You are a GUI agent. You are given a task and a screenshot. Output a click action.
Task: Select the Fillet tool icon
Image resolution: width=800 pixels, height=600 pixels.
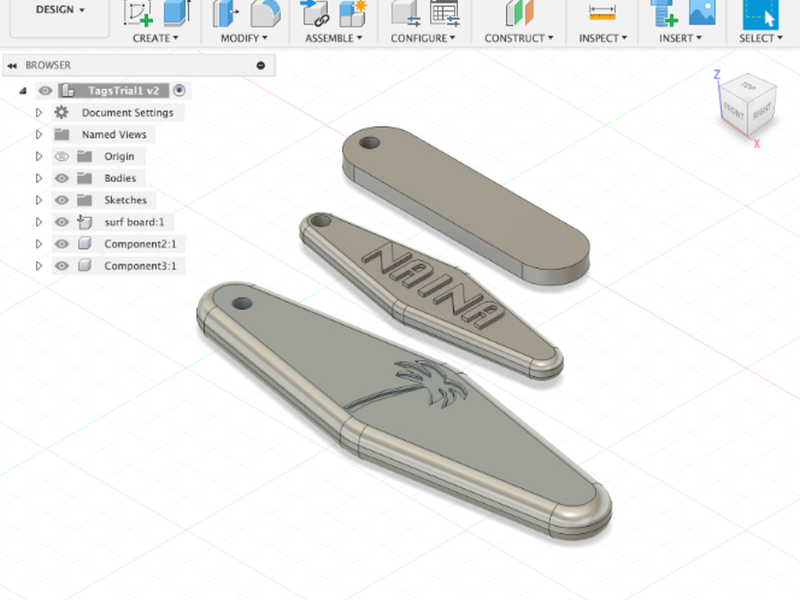click(265, 13)
